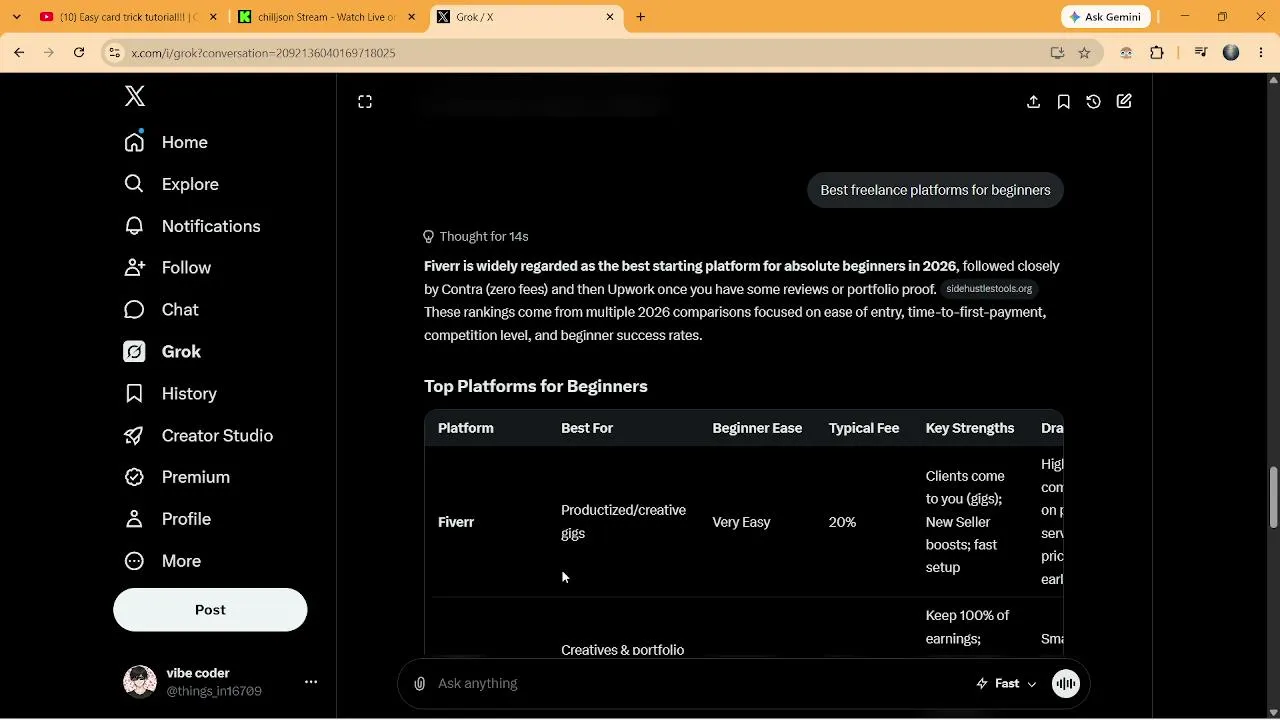Click the "Fiverr" table cell

coord(456,522)
